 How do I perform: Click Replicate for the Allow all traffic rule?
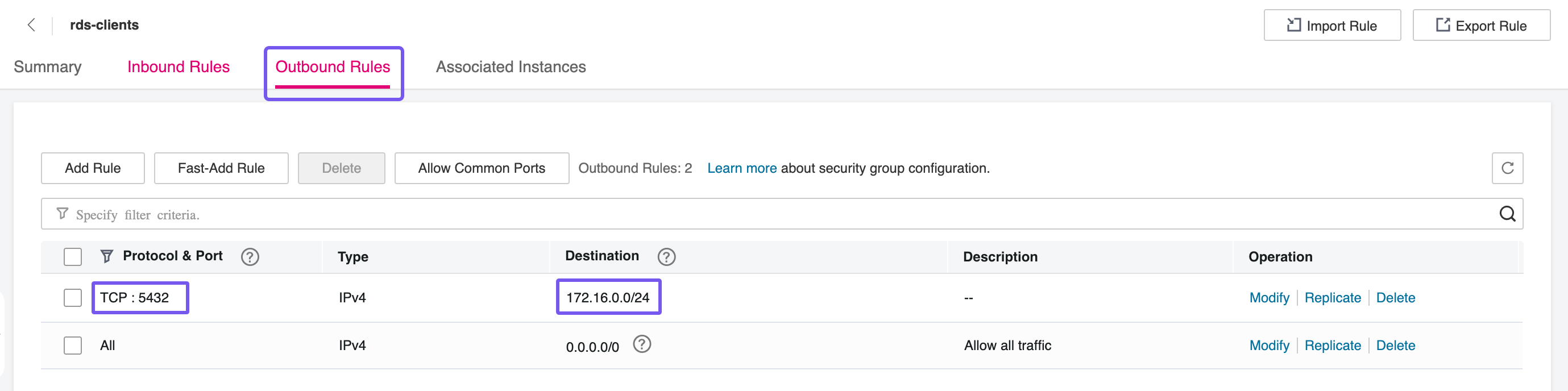pyautogui.click(x=1332, y=346)
